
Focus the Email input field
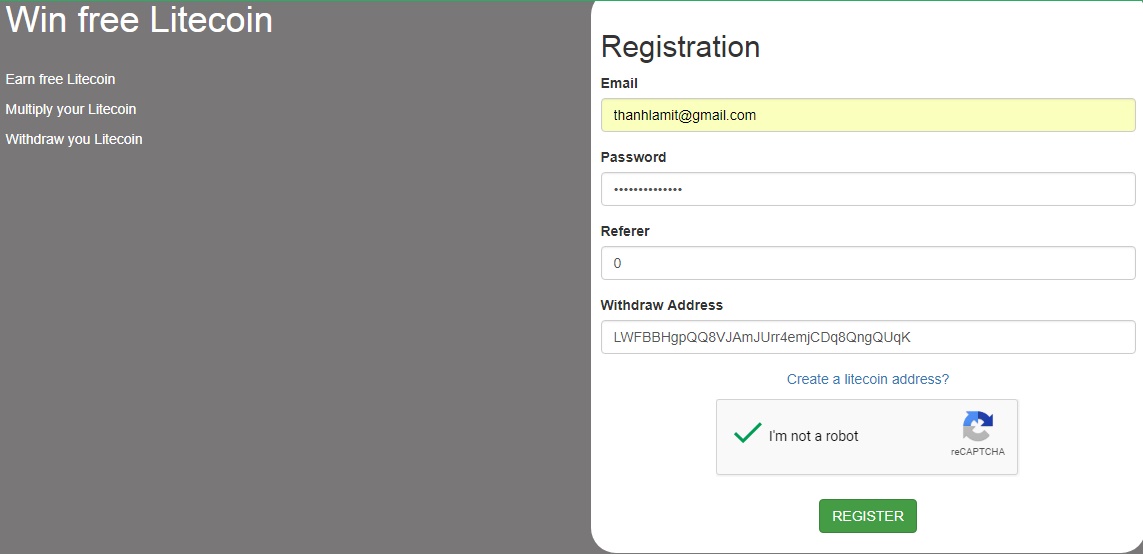[x=867, y=115]
